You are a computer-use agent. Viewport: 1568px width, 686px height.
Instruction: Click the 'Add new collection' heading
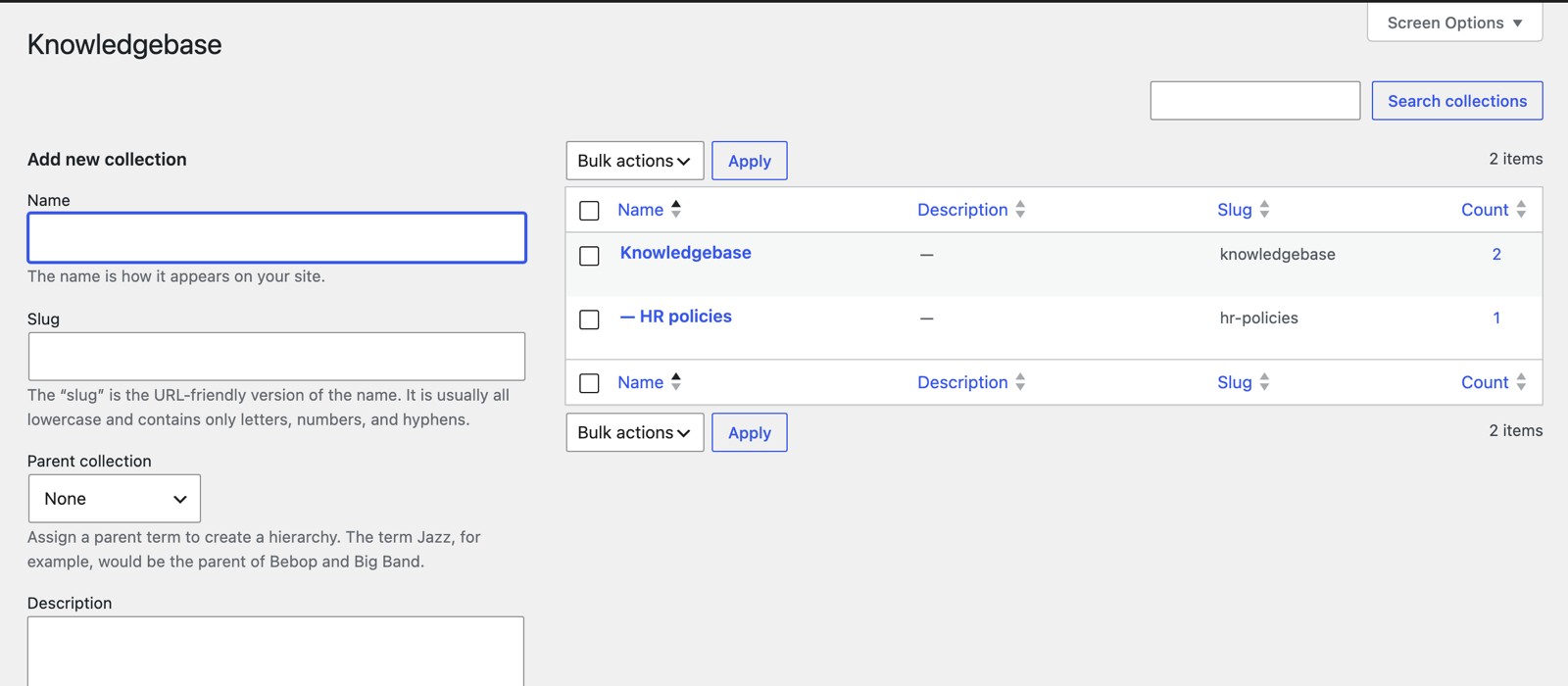click(107, 159)
